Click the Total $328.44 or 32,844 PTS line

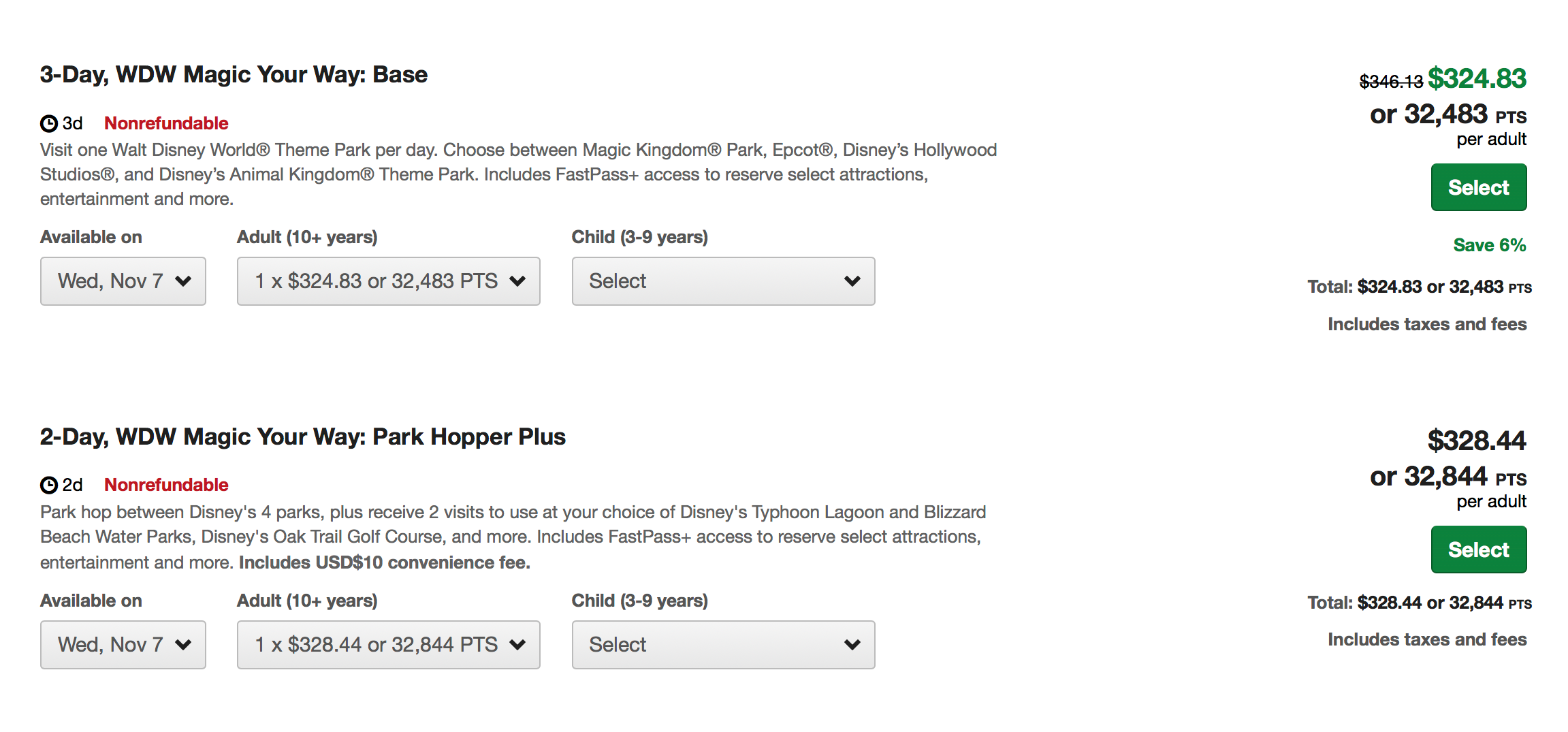[x=1419, y=603]
